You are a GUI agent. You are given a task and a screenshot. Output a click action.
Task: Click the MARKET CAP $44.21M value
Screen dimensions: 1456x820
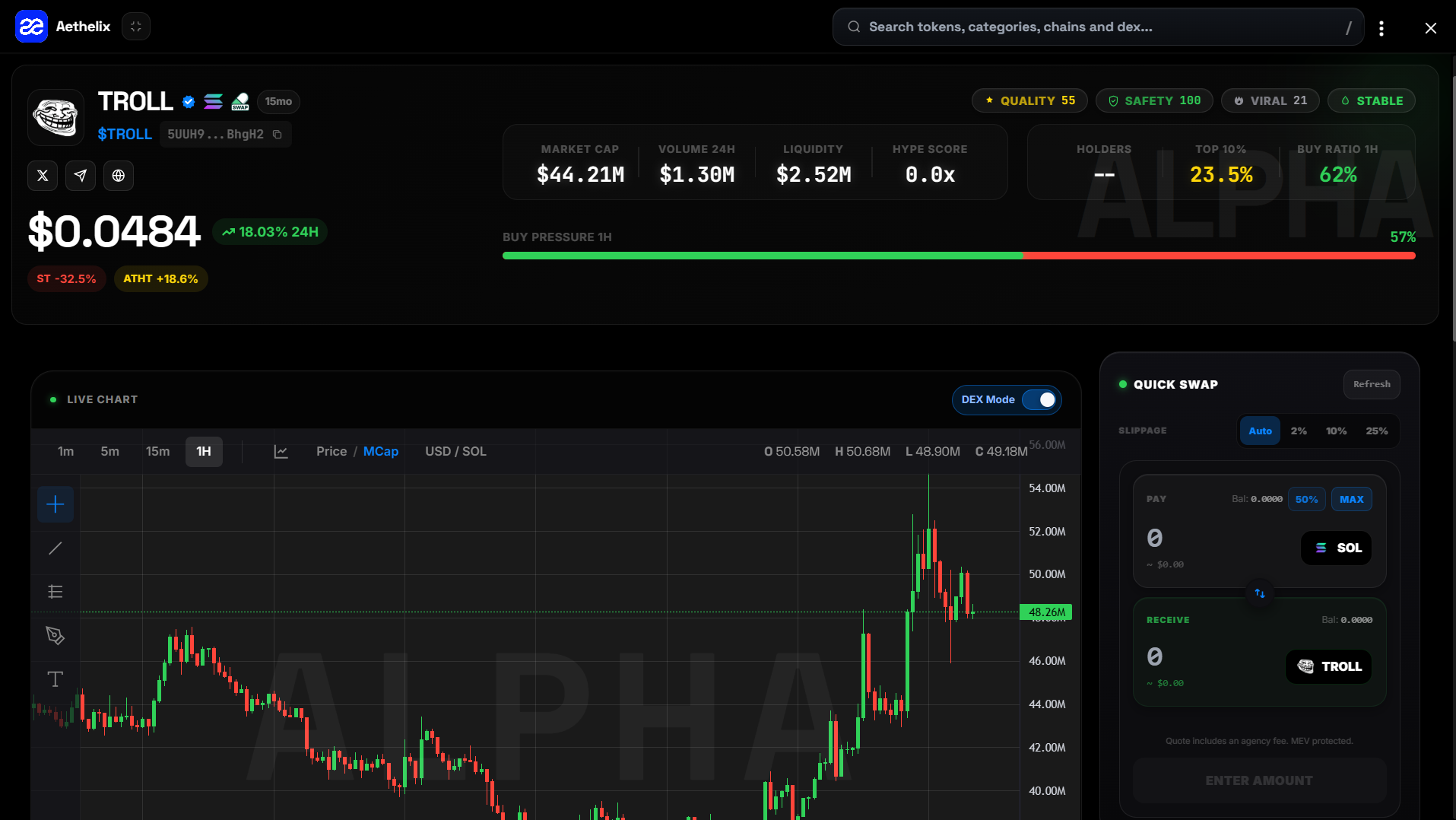click(580, 175)
